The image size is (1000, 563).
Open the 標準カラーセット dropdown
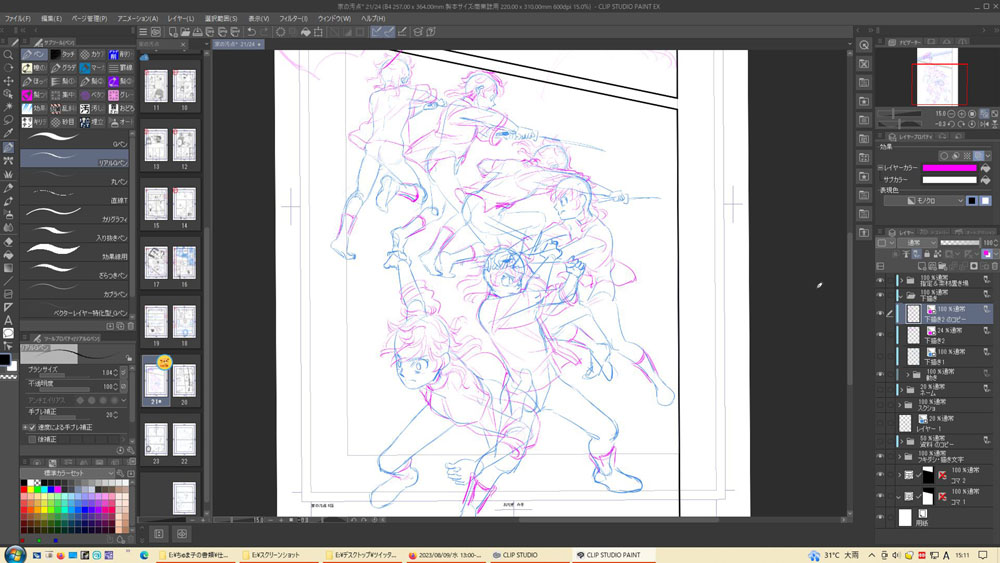pos(68,473)
